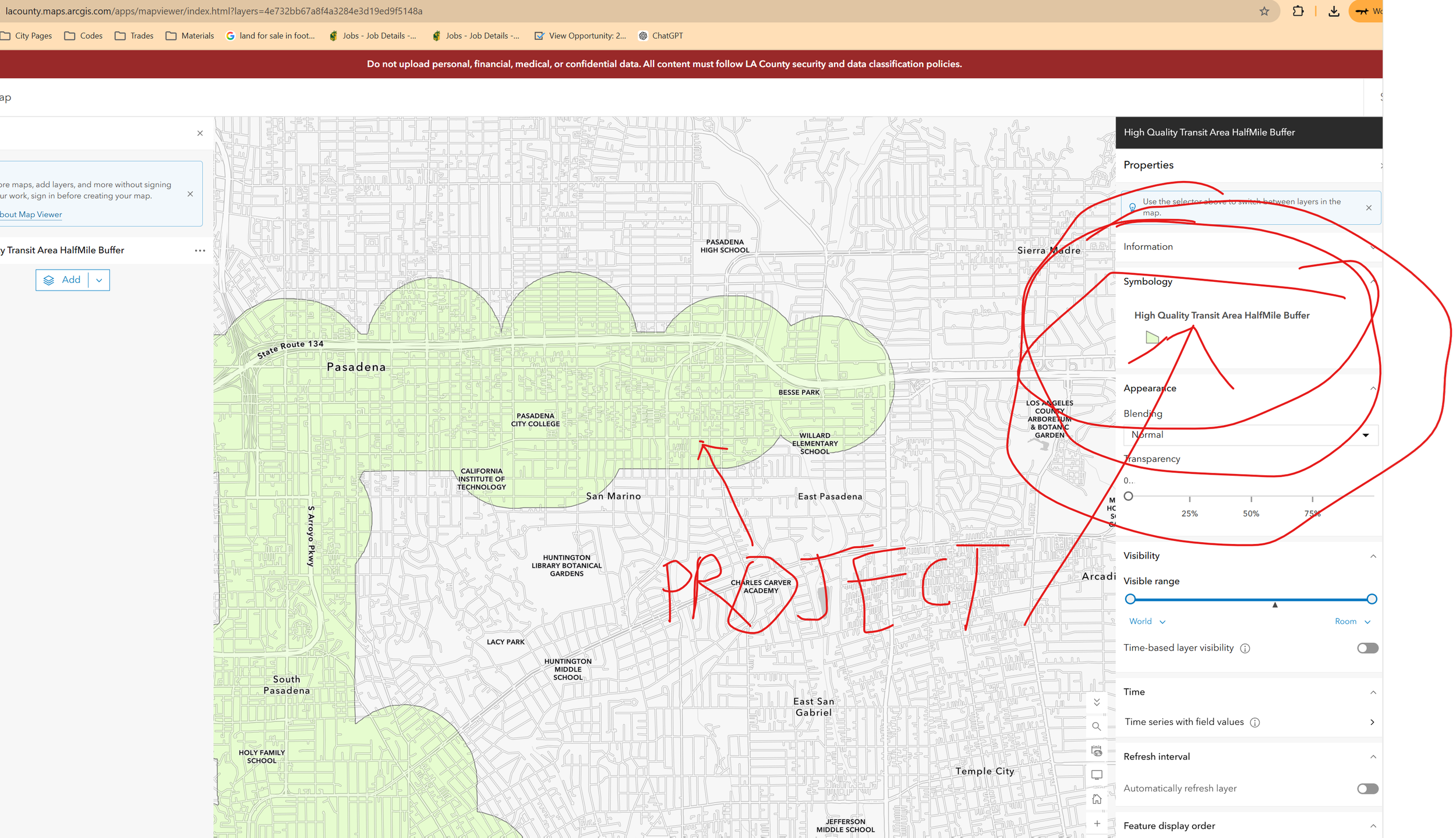Zoom in map with plus icon

[x=1096, y=823]
